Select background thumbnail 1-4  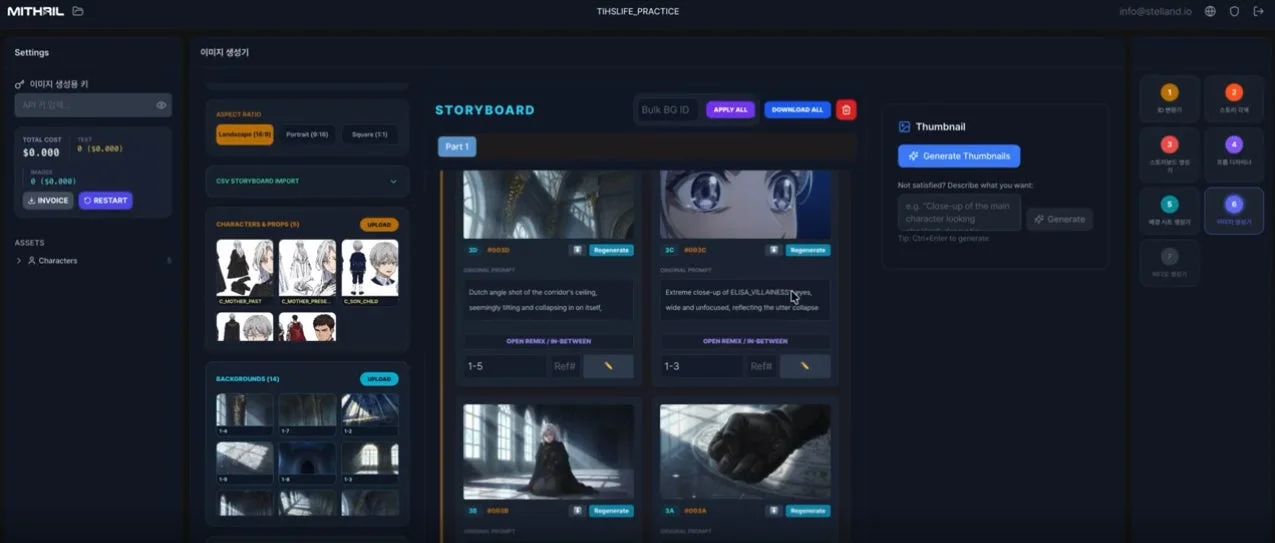tap(244, 414)
